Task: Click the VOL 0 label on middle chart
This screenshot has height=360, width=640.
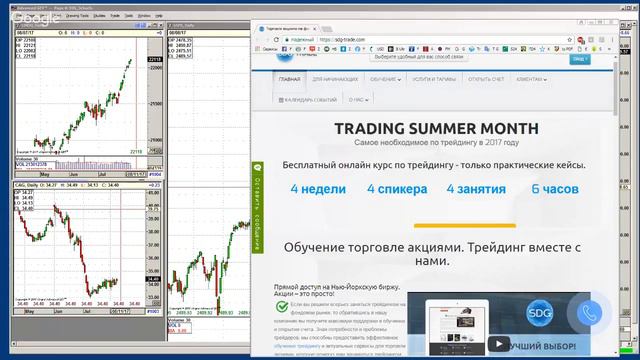Action: (x=174, y=325)
